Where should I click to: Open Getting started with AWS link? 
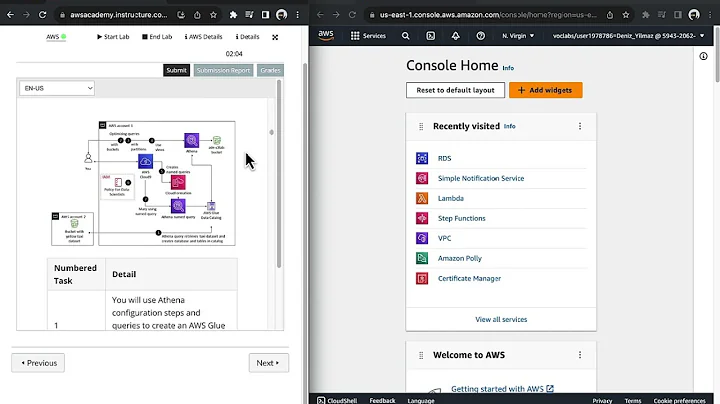502,389
